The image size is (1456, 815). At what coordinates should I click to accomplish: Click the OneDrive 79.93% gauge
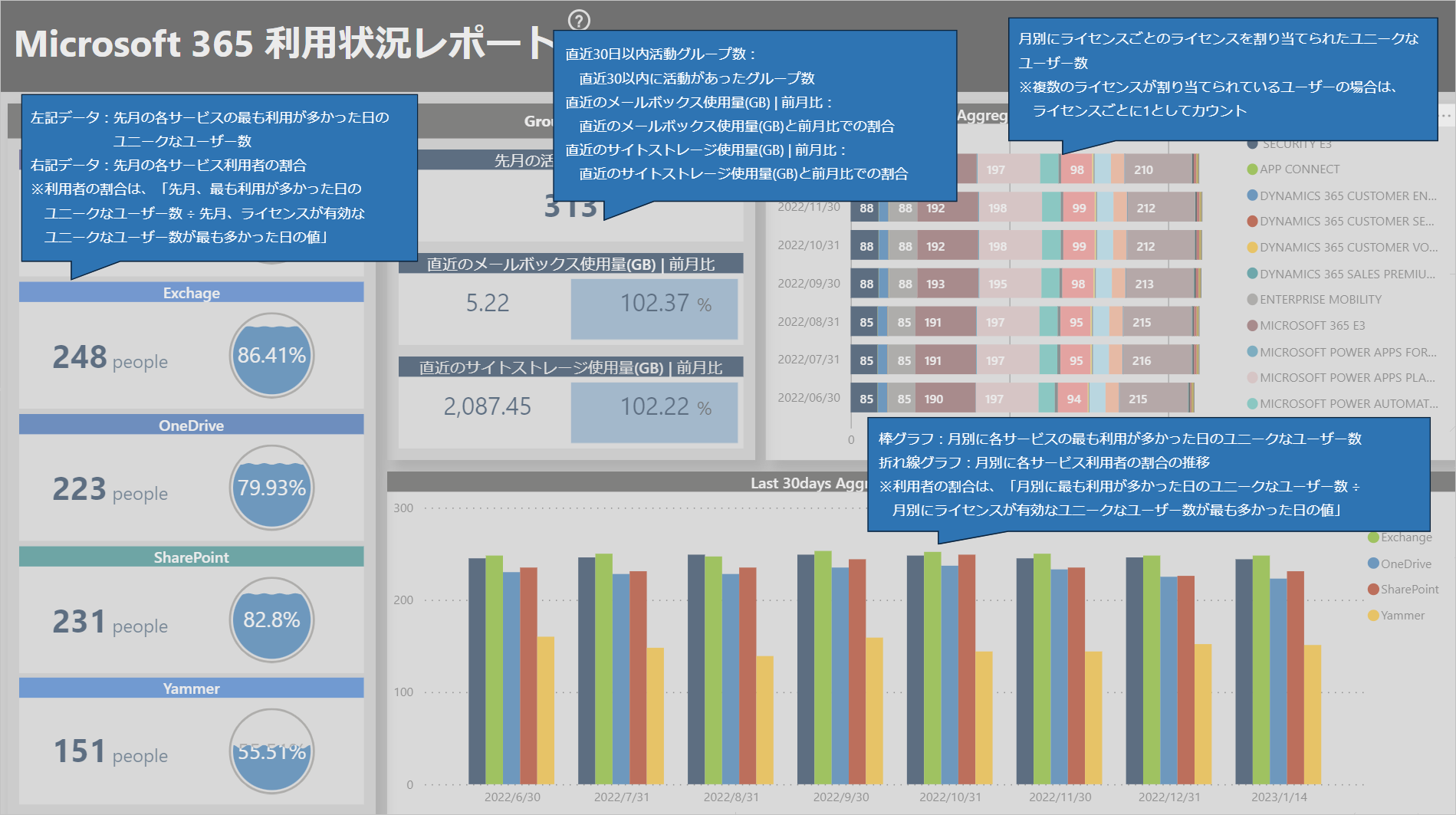click(x=271, y=488)
